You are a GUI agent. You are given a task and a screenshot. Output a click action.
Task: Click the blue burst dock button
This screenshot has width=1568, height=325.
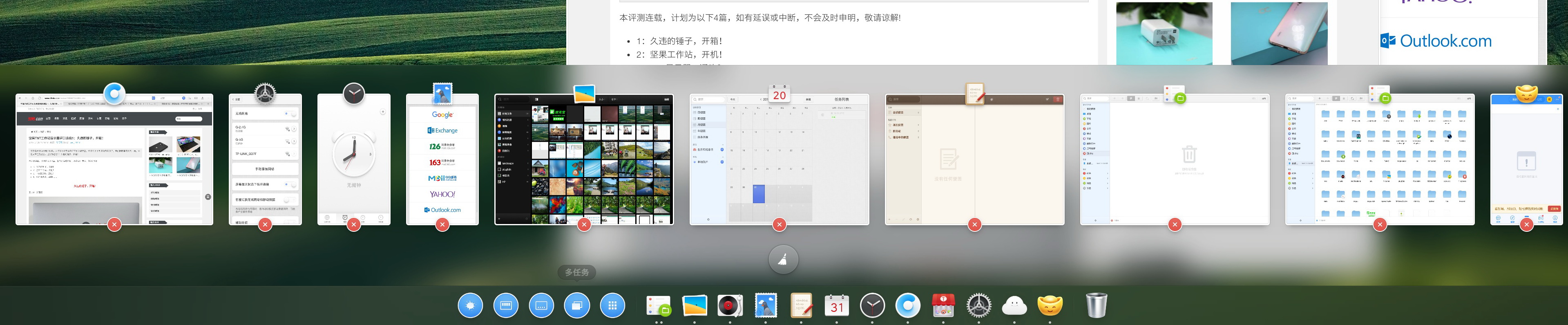point(471,305)
